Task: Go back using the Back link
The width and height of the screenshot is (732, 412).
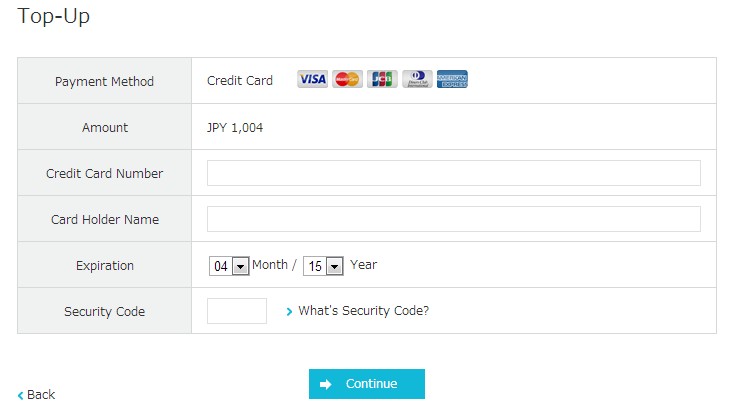Action: [x=41, y=395]
